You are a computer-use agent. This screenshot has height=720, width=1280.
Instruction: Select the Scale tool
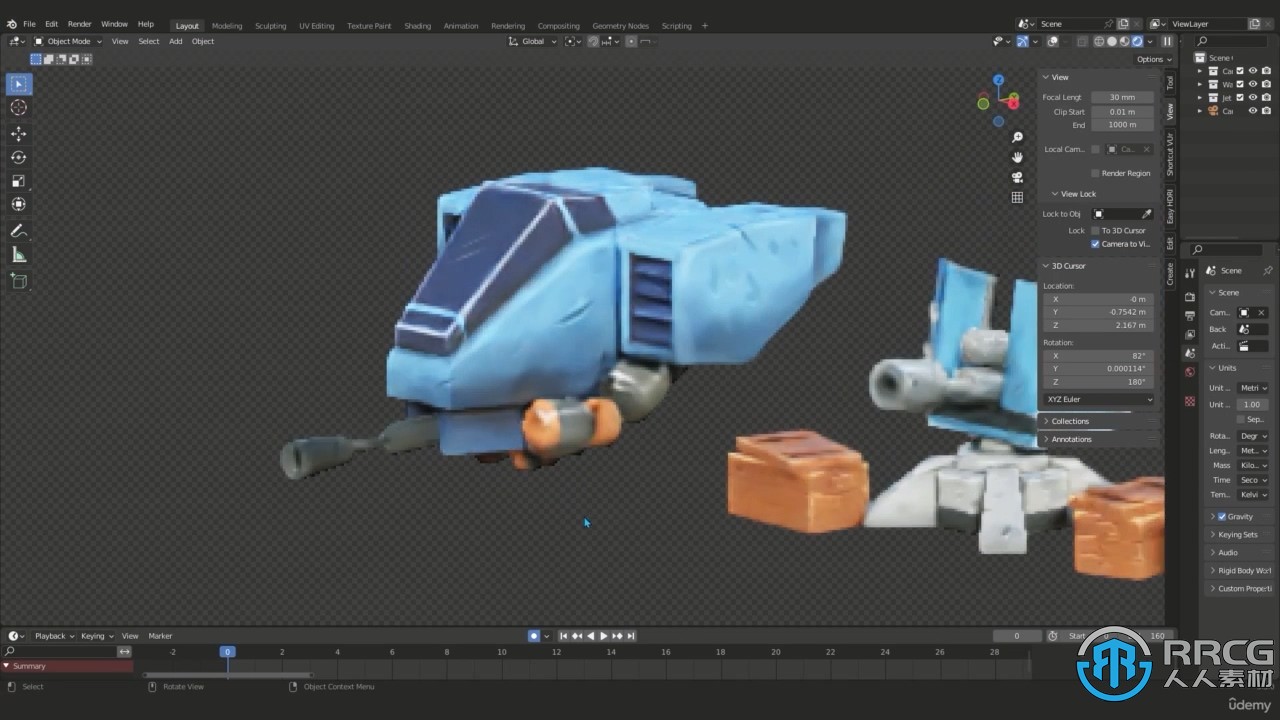(19, 181)
